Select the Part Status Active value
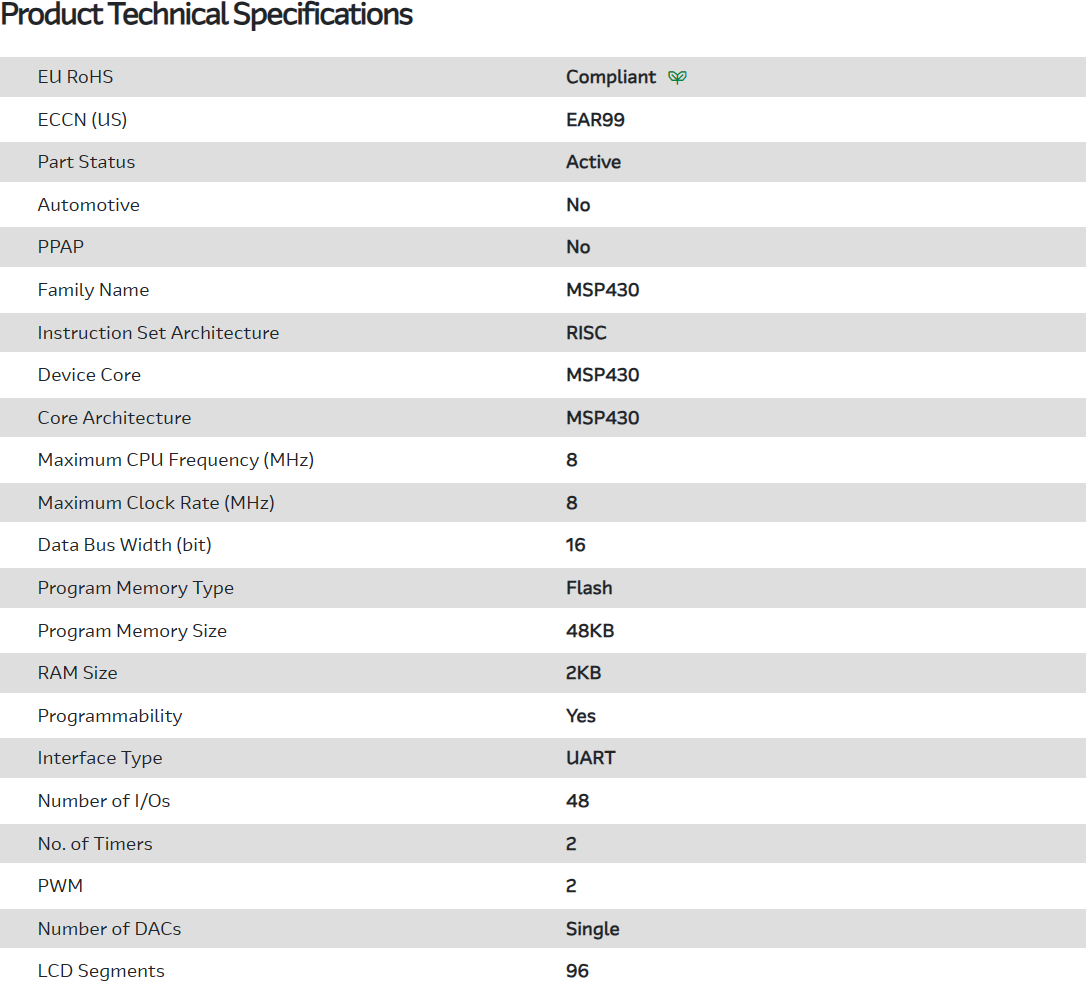1086x987 pixels. coord(593,162)
